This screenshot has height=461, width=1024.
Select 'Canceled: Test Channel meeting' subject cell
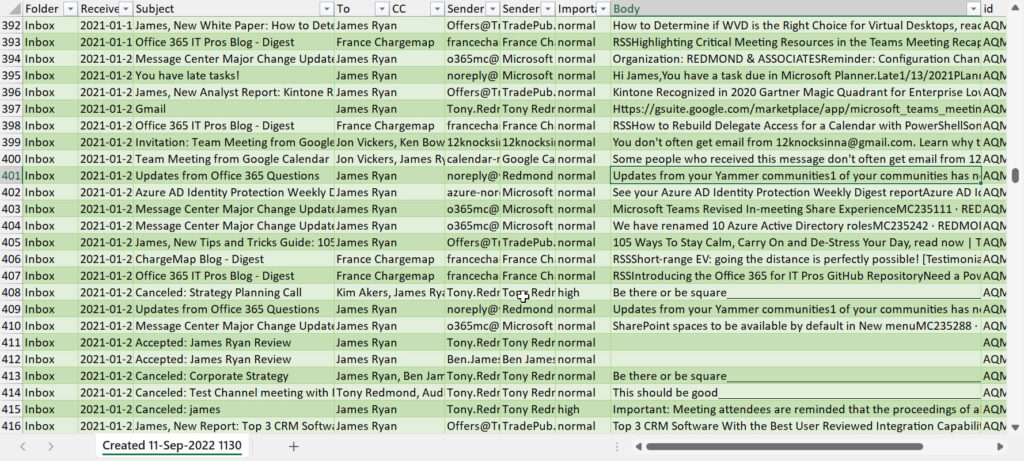point(234,392)
